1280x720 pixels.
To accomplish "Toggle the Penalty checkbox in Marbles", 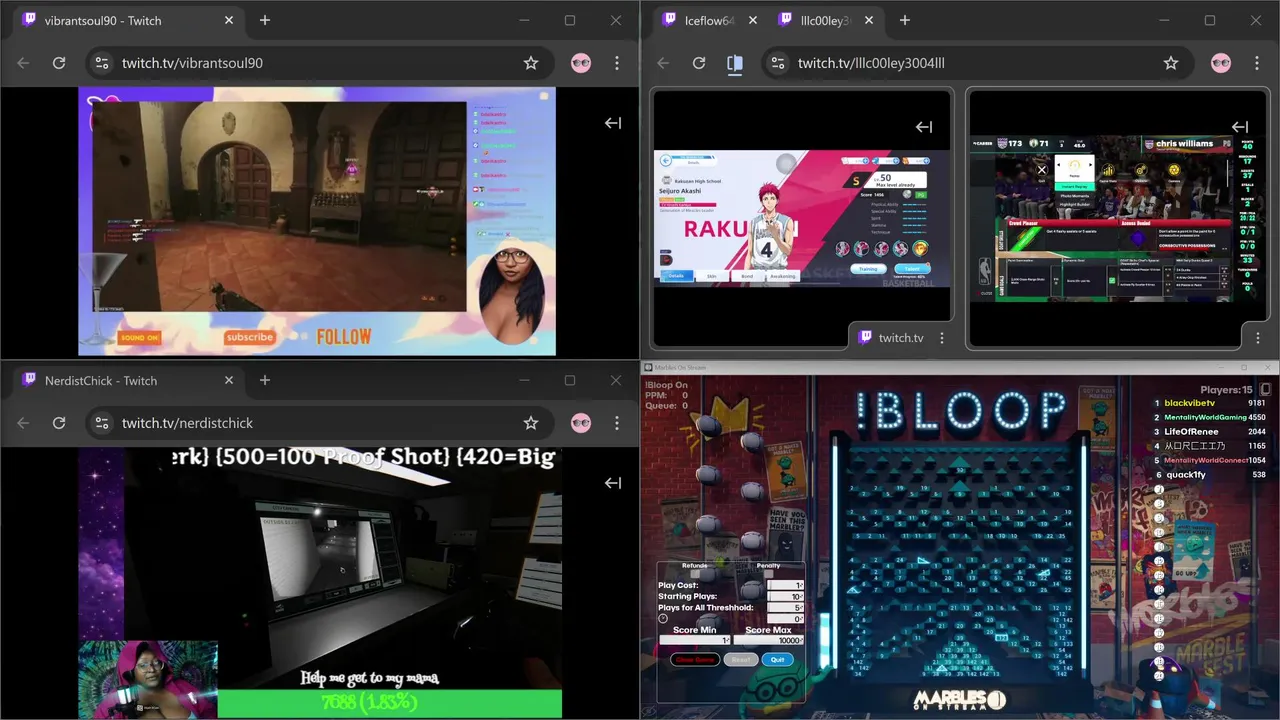I will pos(769,574).
